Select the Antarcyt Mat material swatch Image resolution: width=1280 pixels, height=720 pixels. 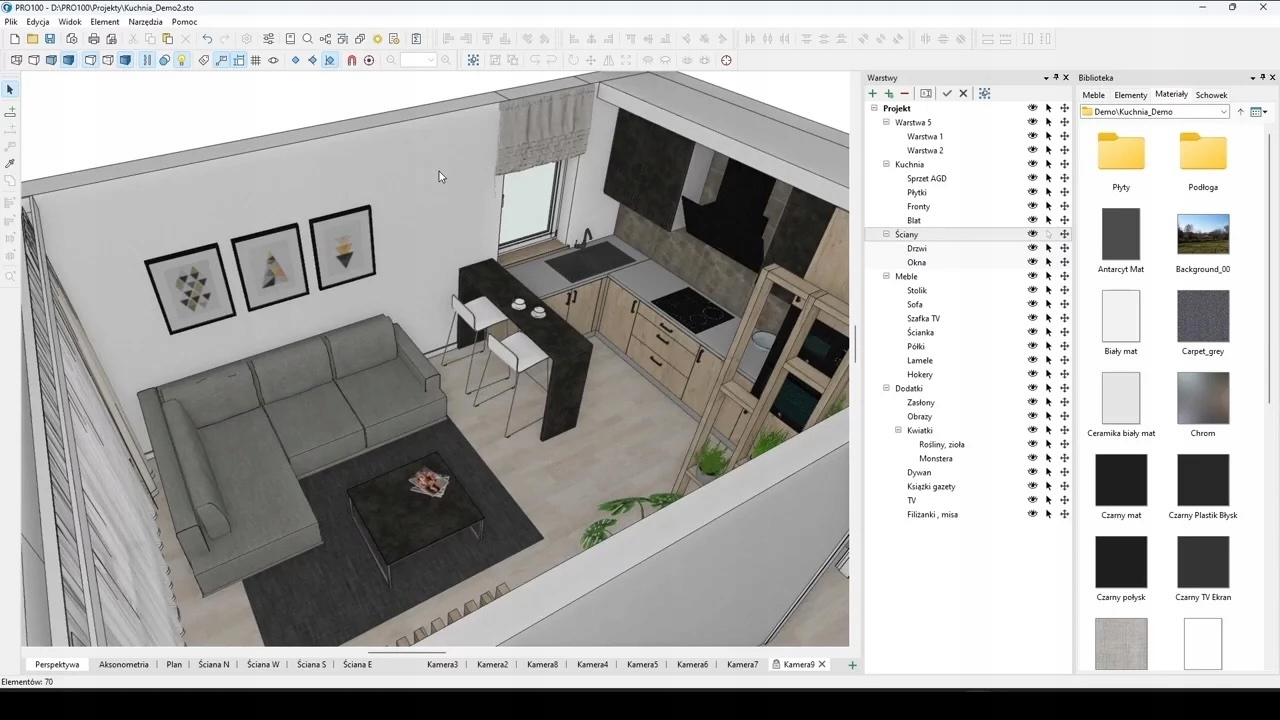(x=1120, y=235)
